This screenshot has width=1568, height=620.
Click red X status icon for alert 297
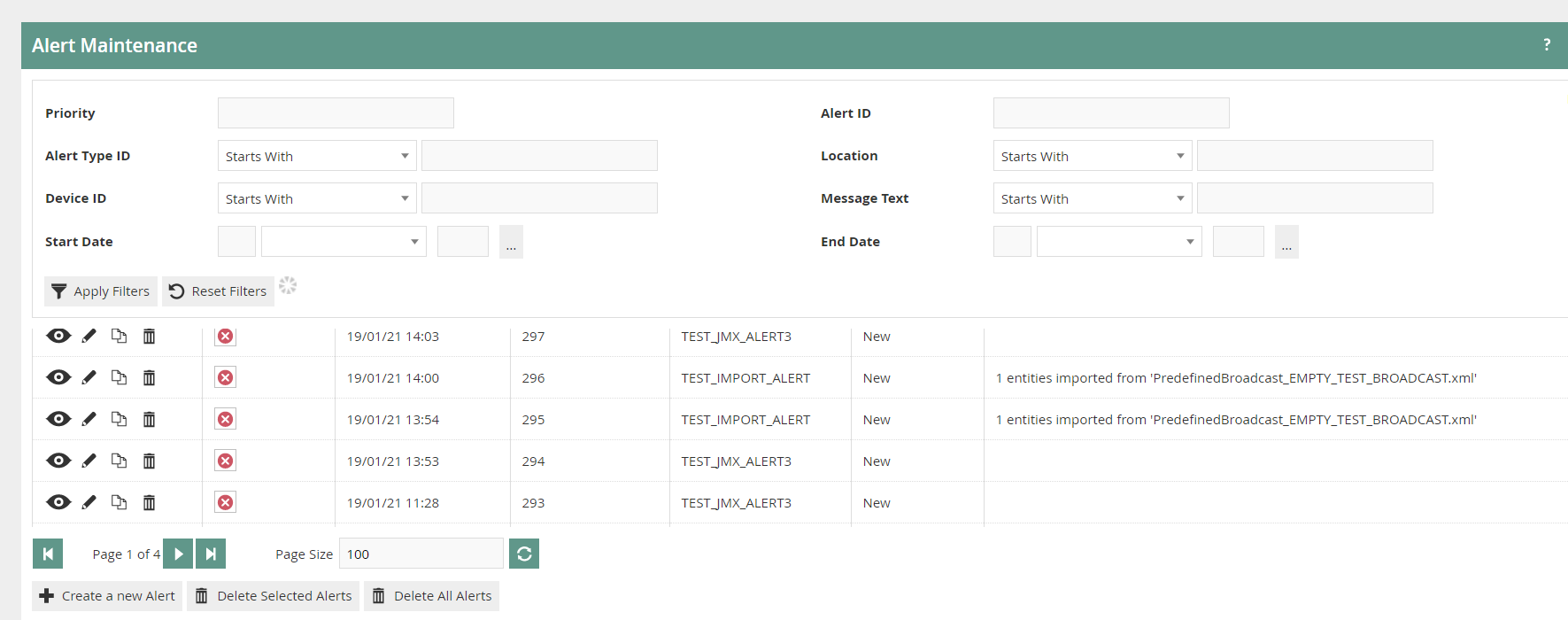point(226,336)
